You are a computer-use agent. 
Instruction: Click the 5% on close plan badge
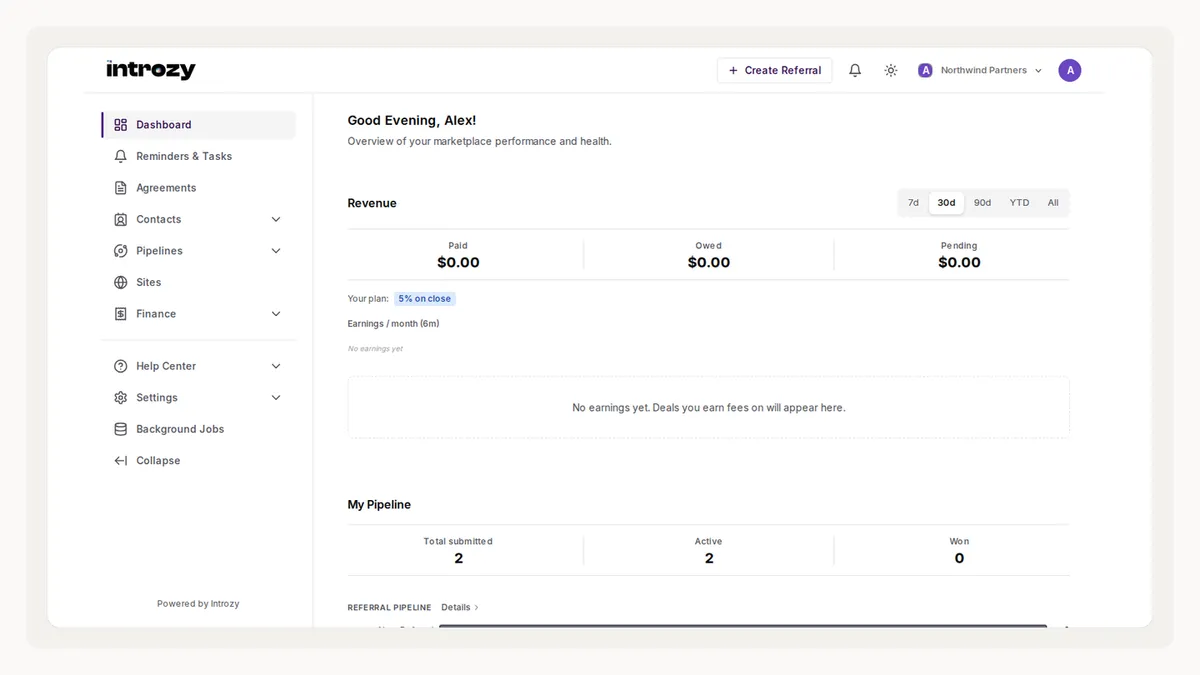click(425, 299)
